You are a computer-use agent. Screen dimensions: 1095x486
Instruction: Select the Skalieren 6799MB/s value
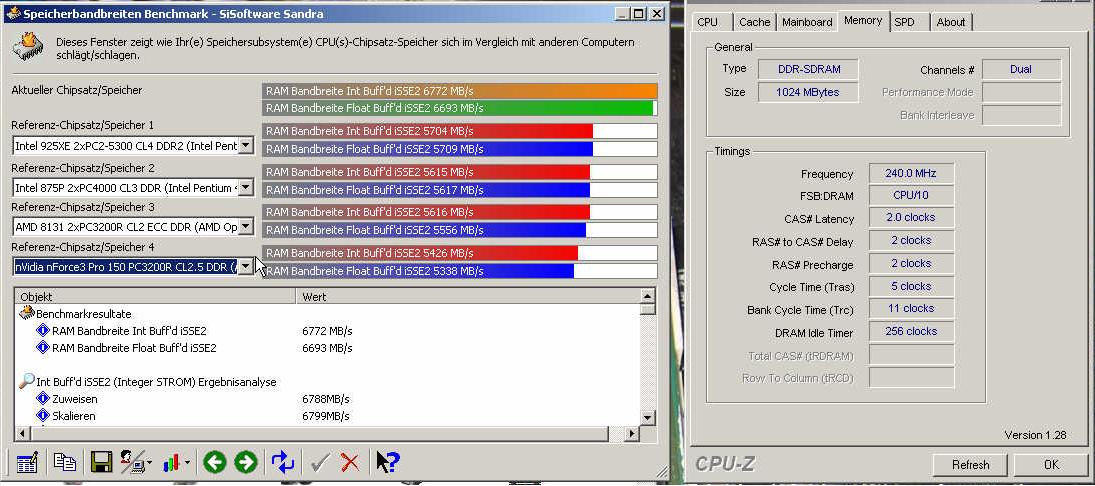[325, 416]
